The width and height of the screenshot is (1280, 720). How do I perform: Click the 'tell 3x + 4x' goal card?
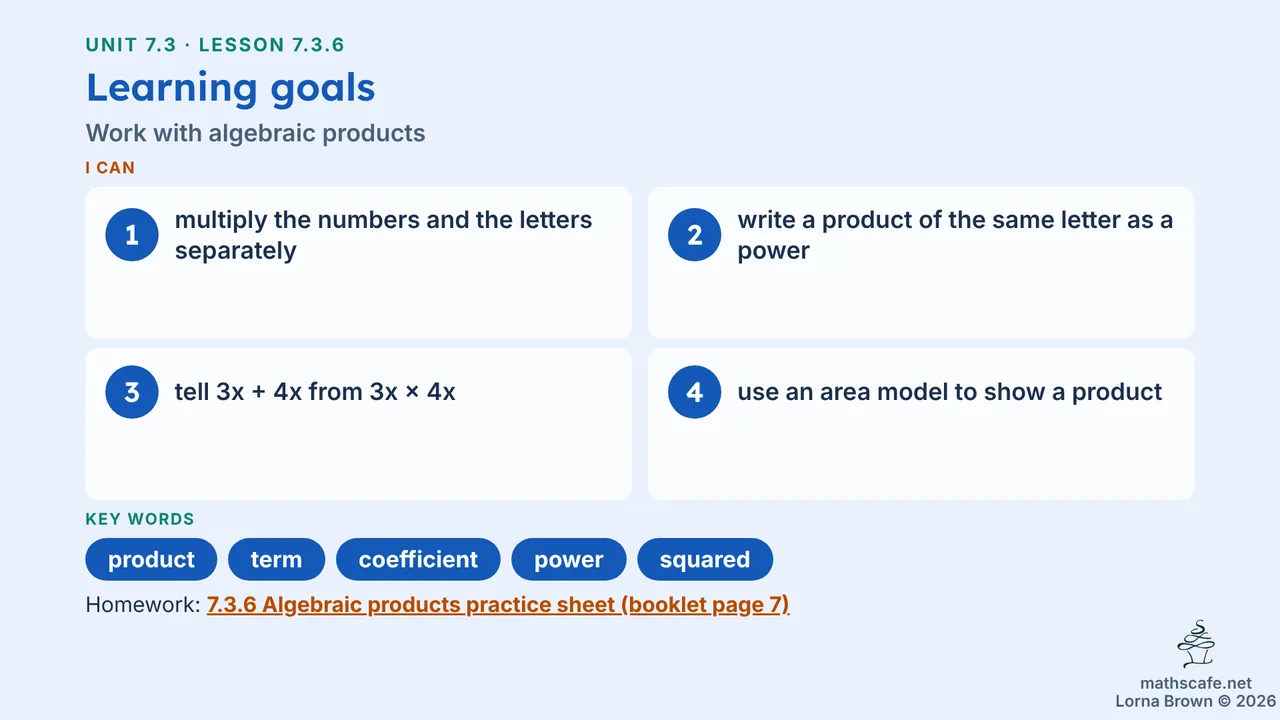(x=359, y=424)
